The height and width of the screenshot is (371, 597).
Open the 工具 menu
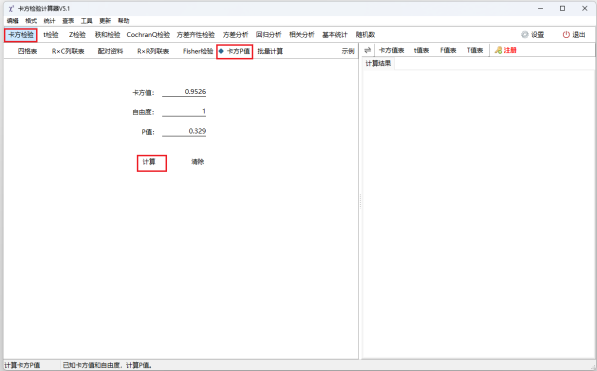pyautogui.click(x=86, y=21)
